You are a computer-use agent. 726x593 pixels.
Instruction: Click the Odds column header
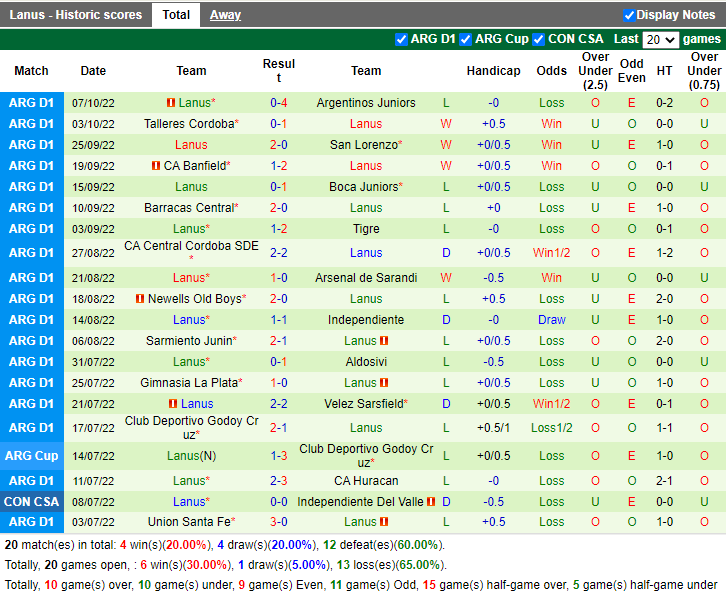[551, 71]
